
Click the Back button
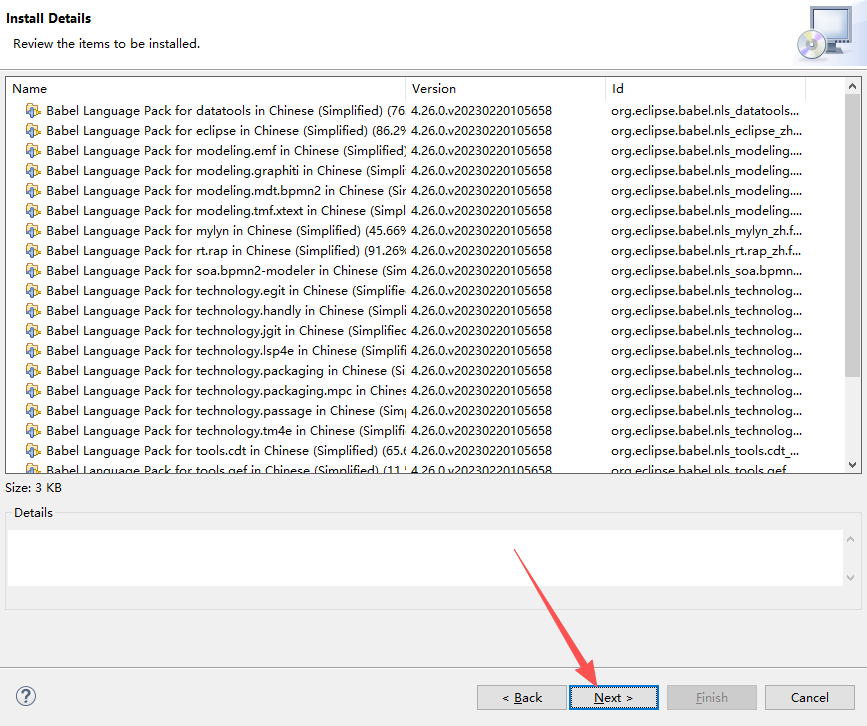click(x=521, y=698)
